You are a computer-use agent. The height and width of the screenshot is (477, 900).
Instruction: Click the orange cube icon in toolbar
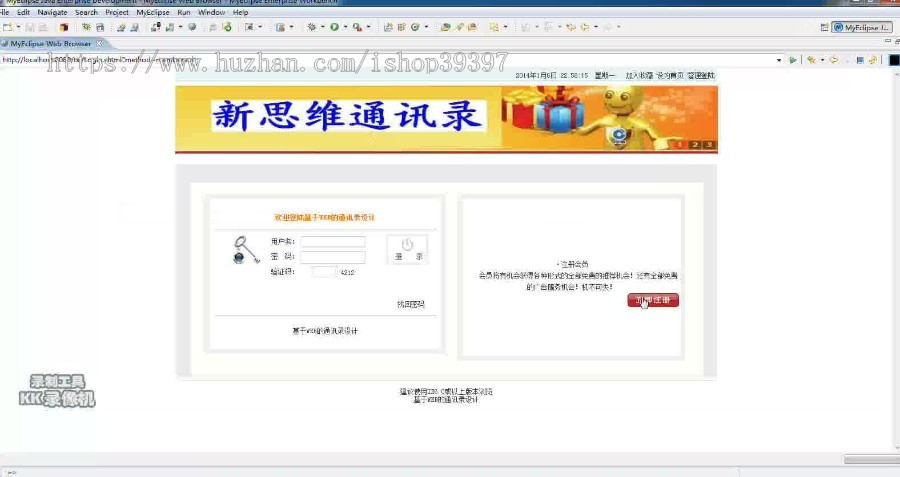click(x=64, y=27)
